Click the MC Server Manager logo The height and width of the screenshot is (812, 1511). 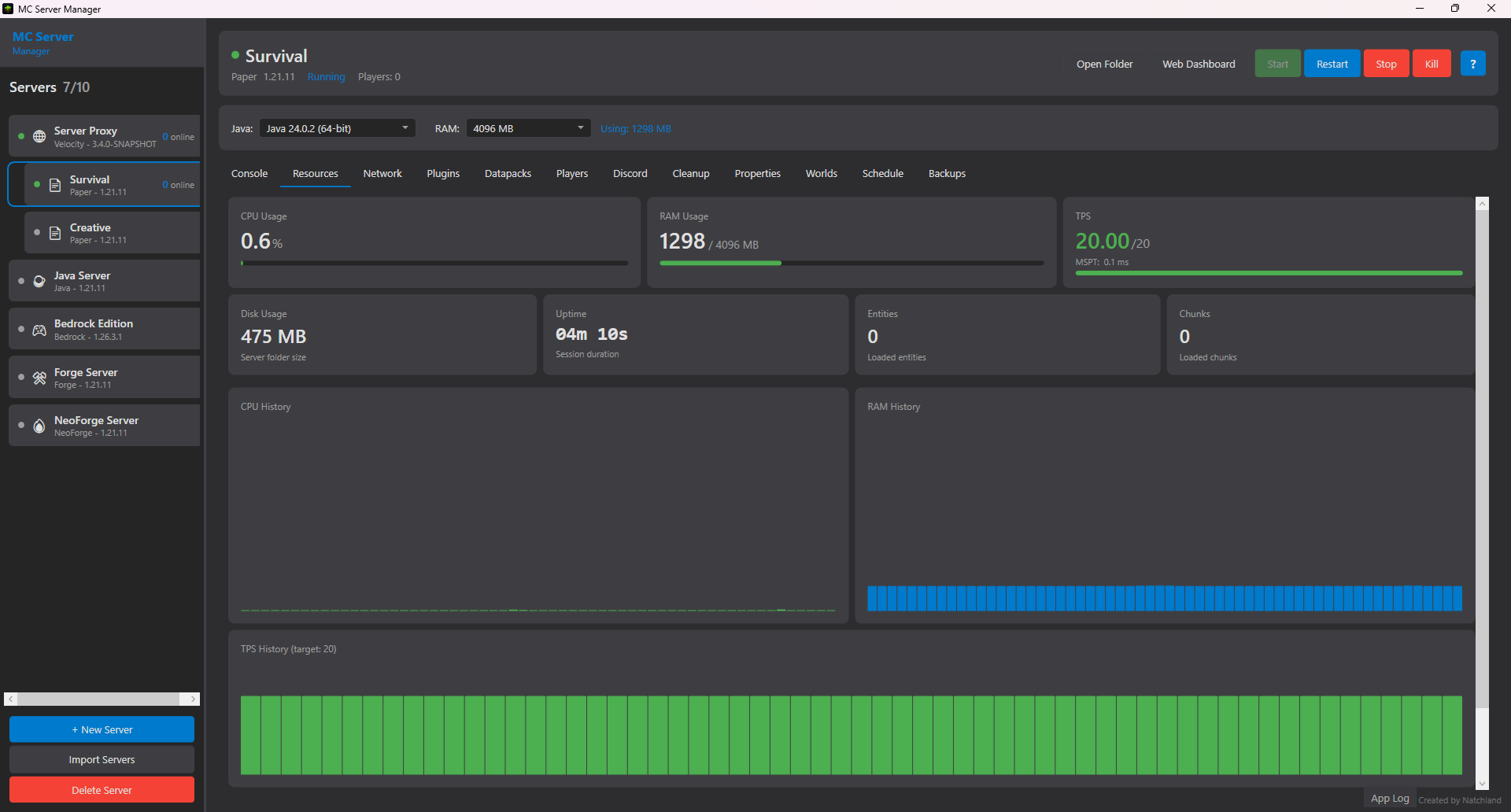[x=43, y=42]
